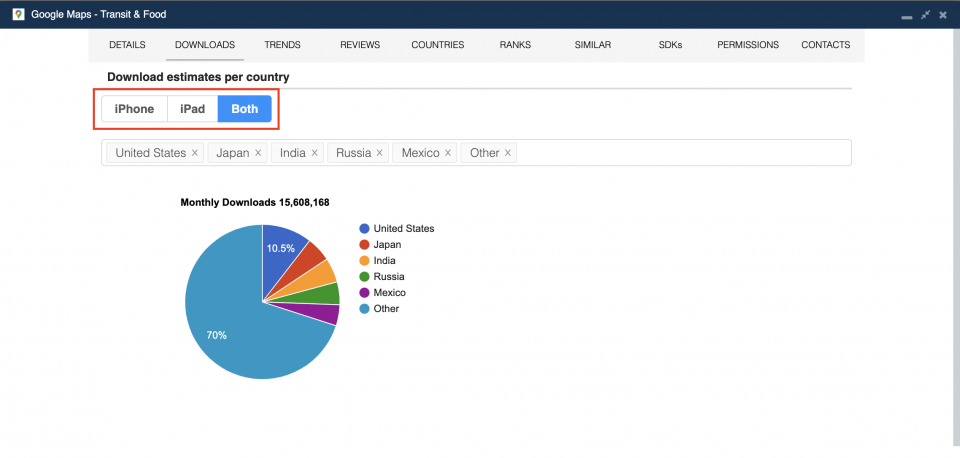Click the United States legend color dot
This screenshot has width=960, height=458.
pyautogui.click(x=364, y=228)
